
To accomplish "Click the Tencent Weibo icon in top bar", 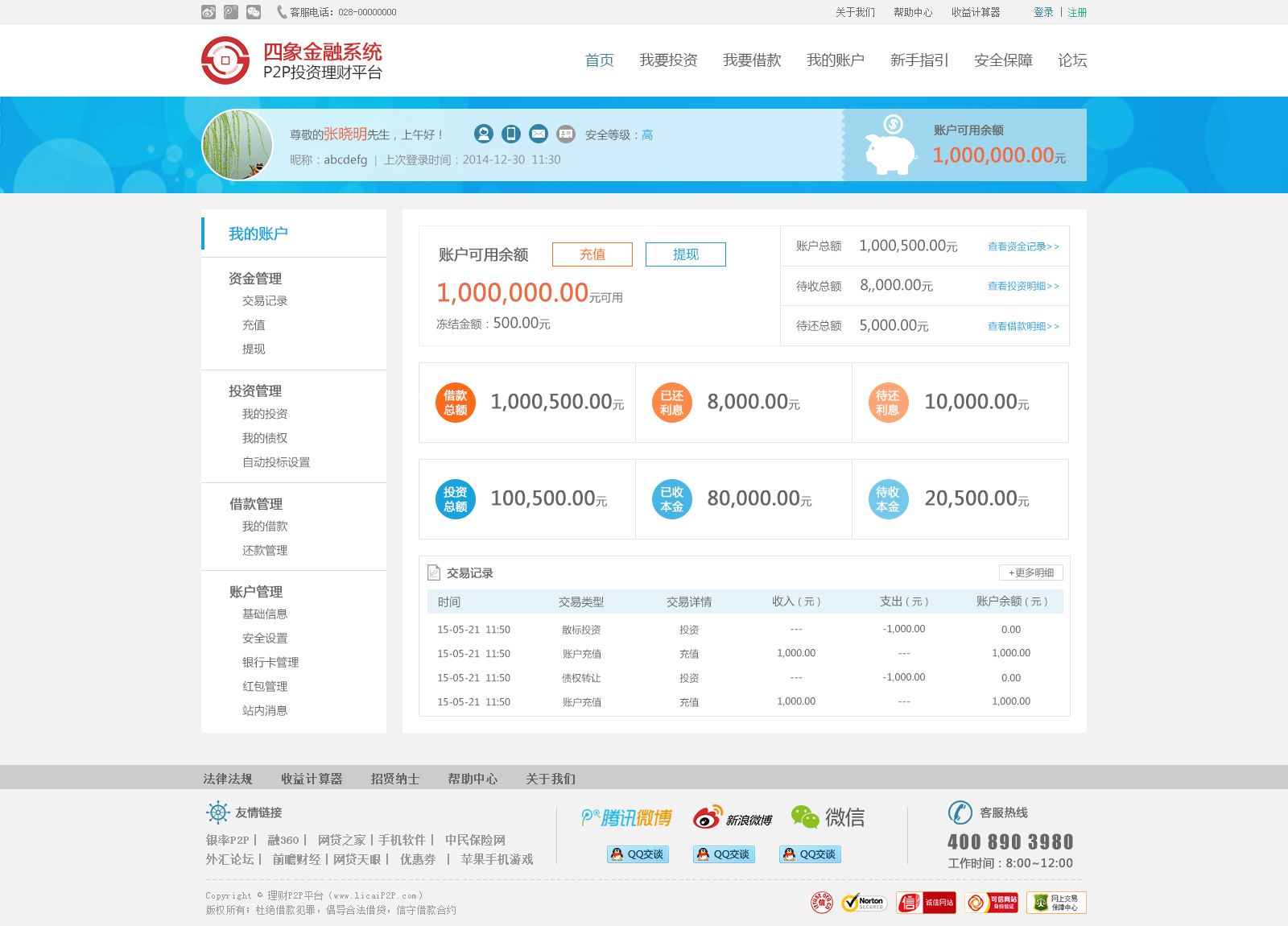I will (x=231, y=12).
